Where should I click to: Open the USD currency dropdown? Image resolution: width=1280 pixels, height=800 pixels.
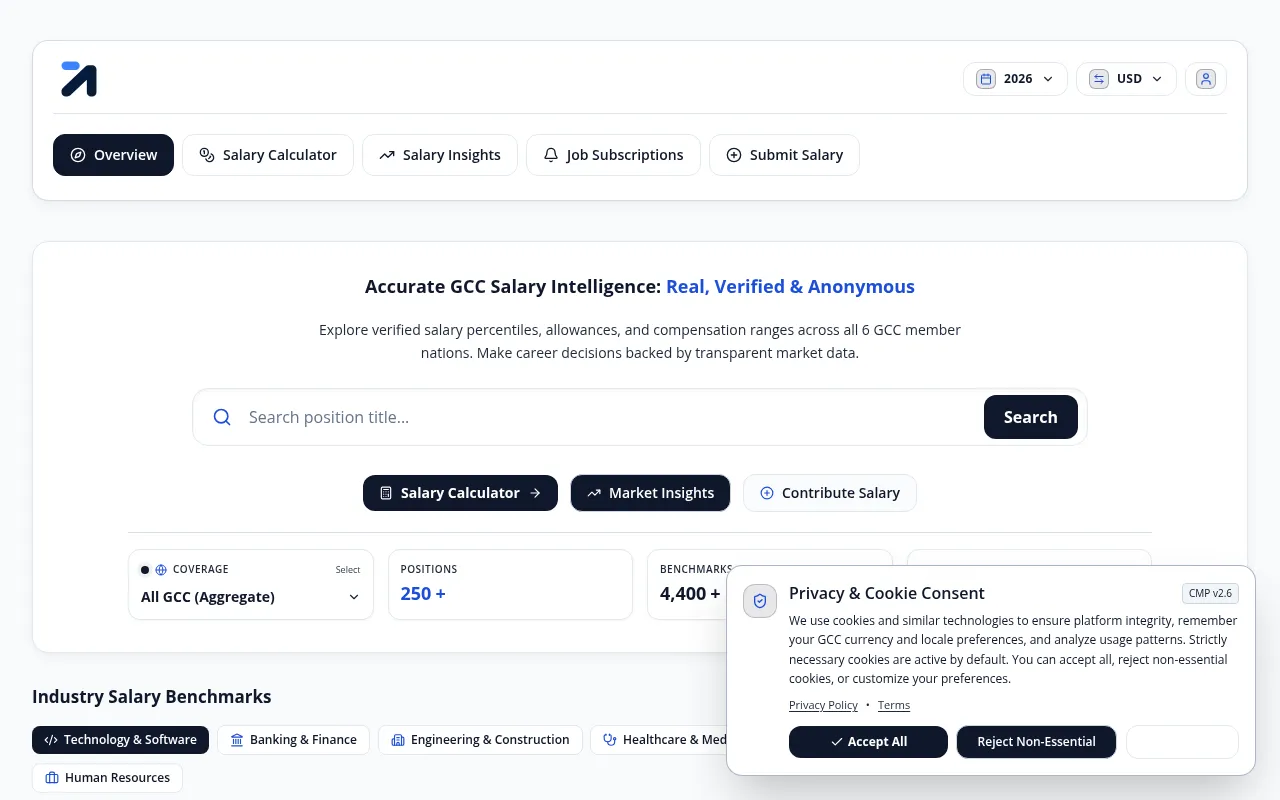(x=1126, y=79)
